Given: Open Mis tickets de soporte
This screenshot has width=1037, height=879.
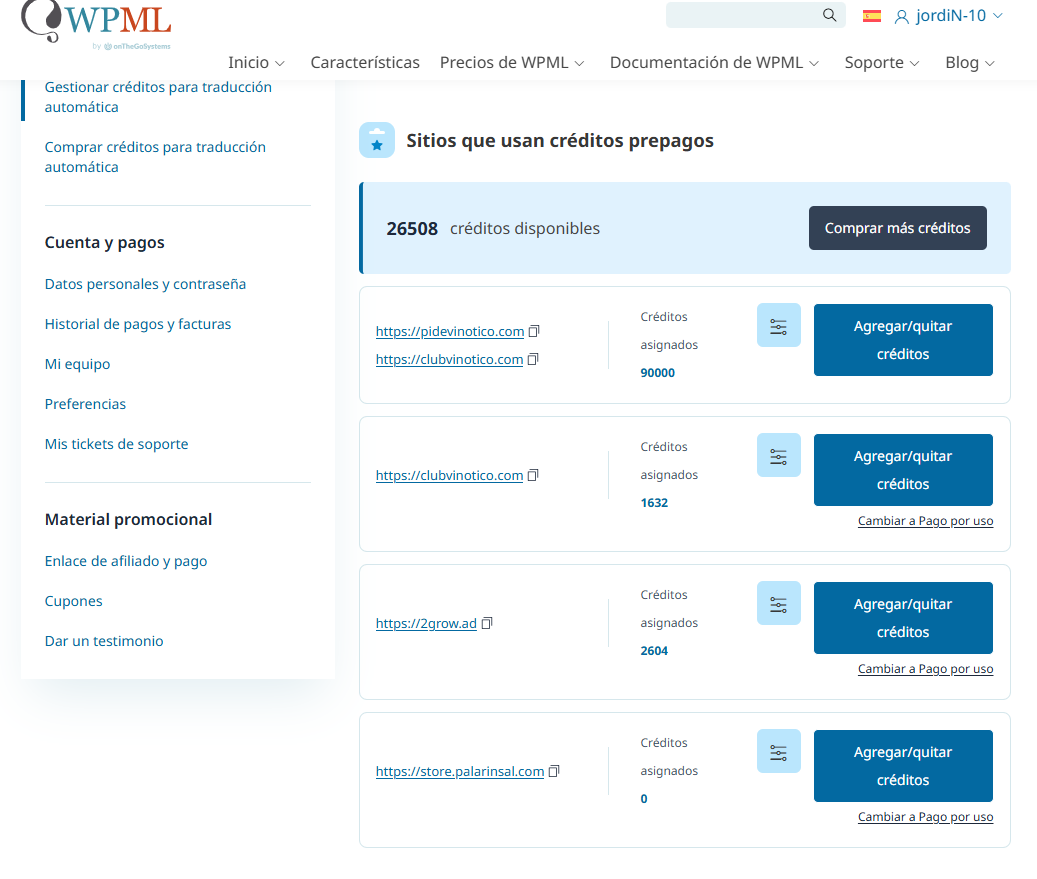Looking at the screenshot, I should (116, 444).
